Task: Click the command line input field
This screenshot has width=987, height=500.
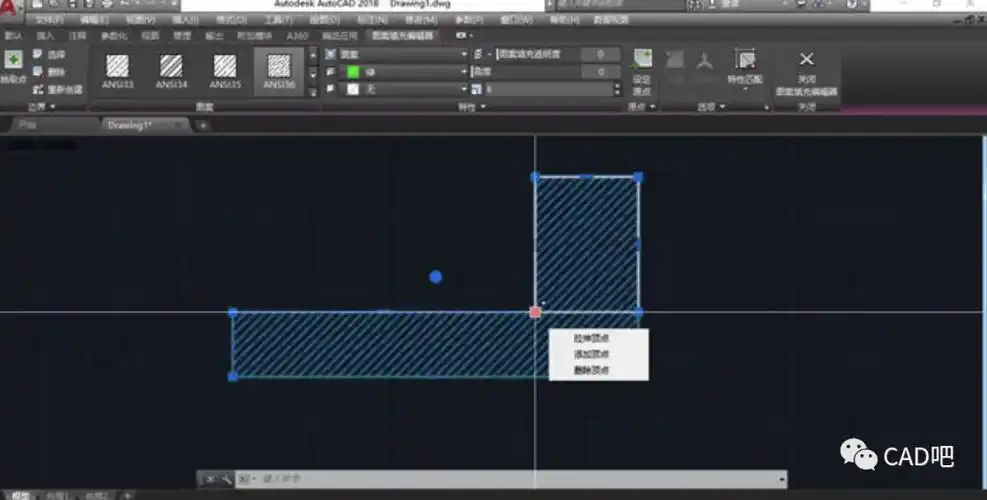Action: point(500,480)
